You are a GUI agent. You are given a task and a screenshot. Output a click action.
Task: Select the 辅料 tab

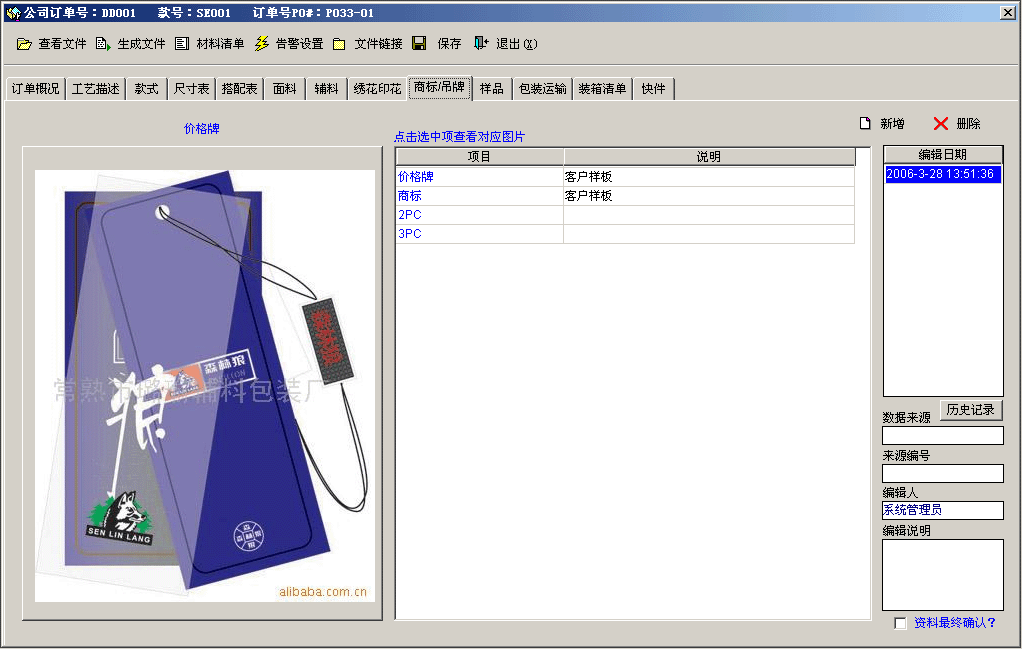pos(326,89)
